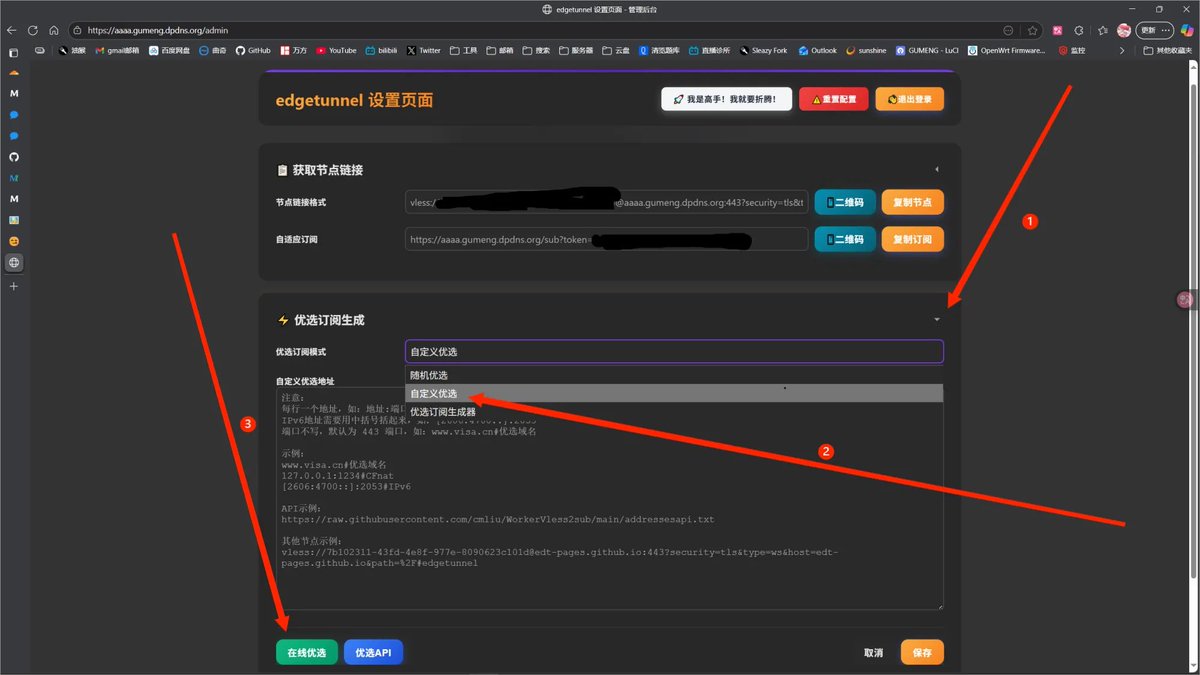This screenshot has width=1200, height=675.
Task: Reload the current page
Action: (33, 30)
